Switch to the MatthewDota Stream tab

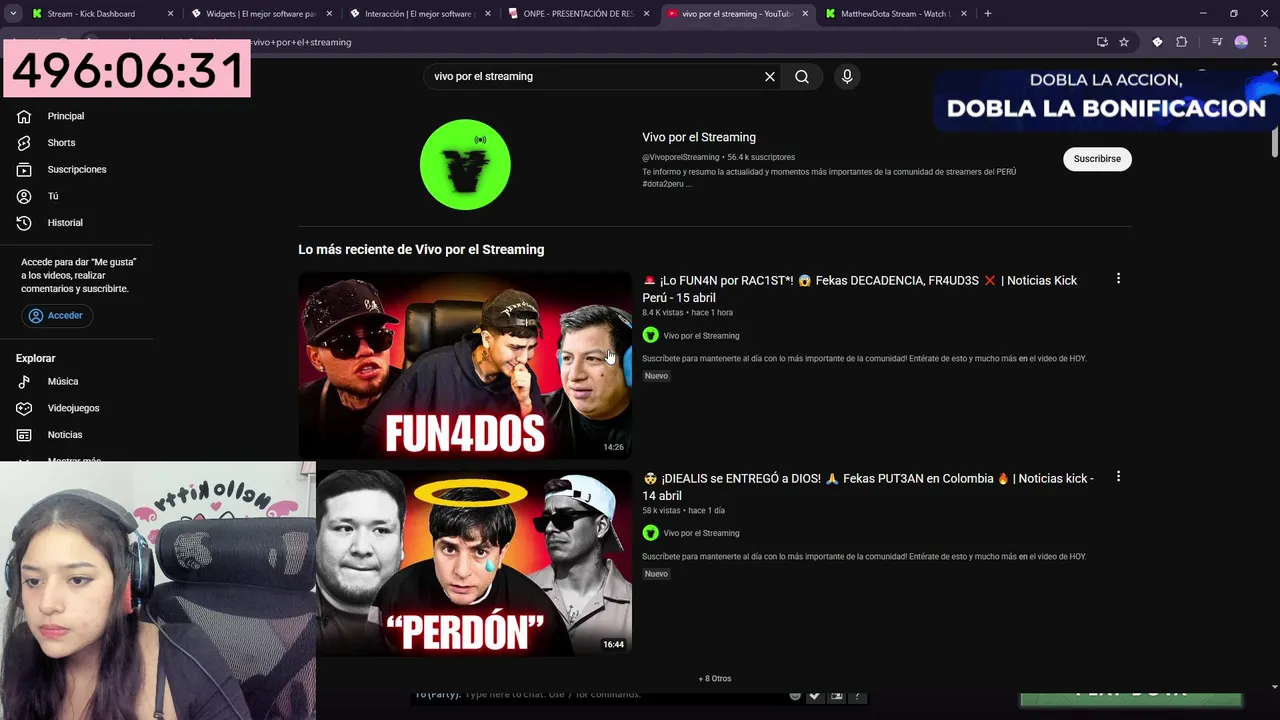[895, 14]
